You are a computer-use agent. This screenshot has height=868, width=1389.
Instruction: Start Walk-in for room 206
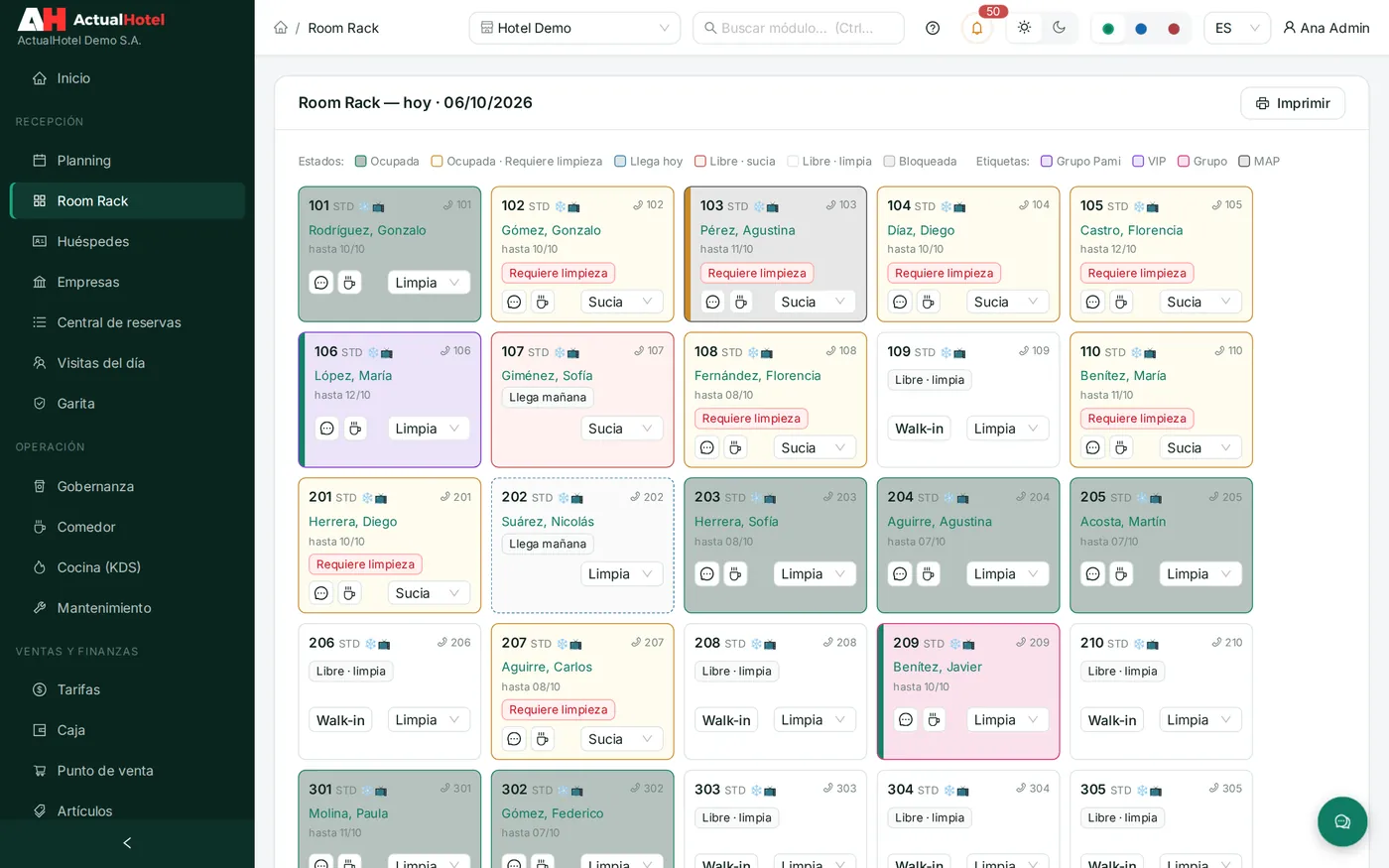click(340, 720)
